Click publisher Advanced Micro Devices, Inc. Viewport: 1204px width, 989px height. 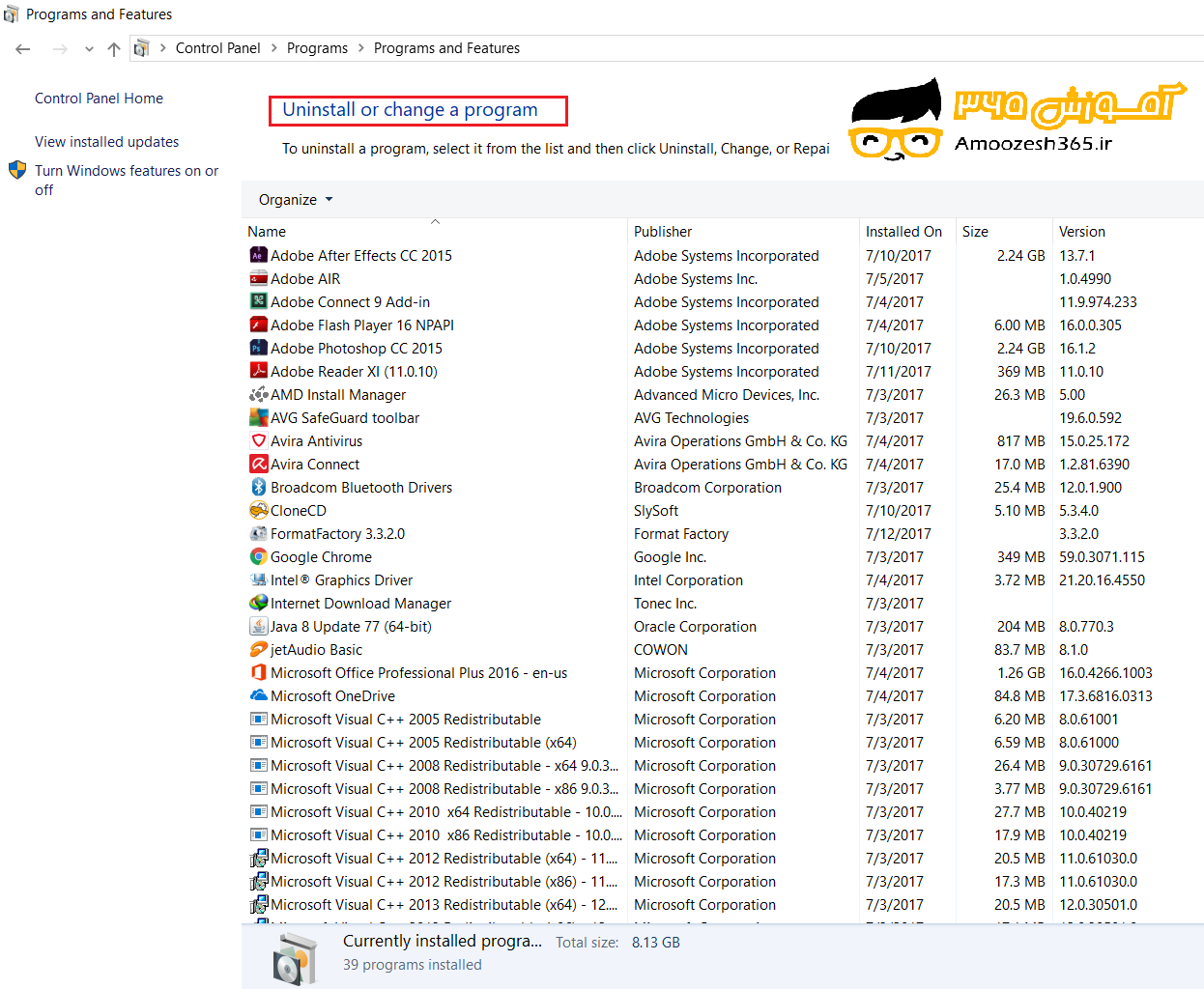point(727,394)
